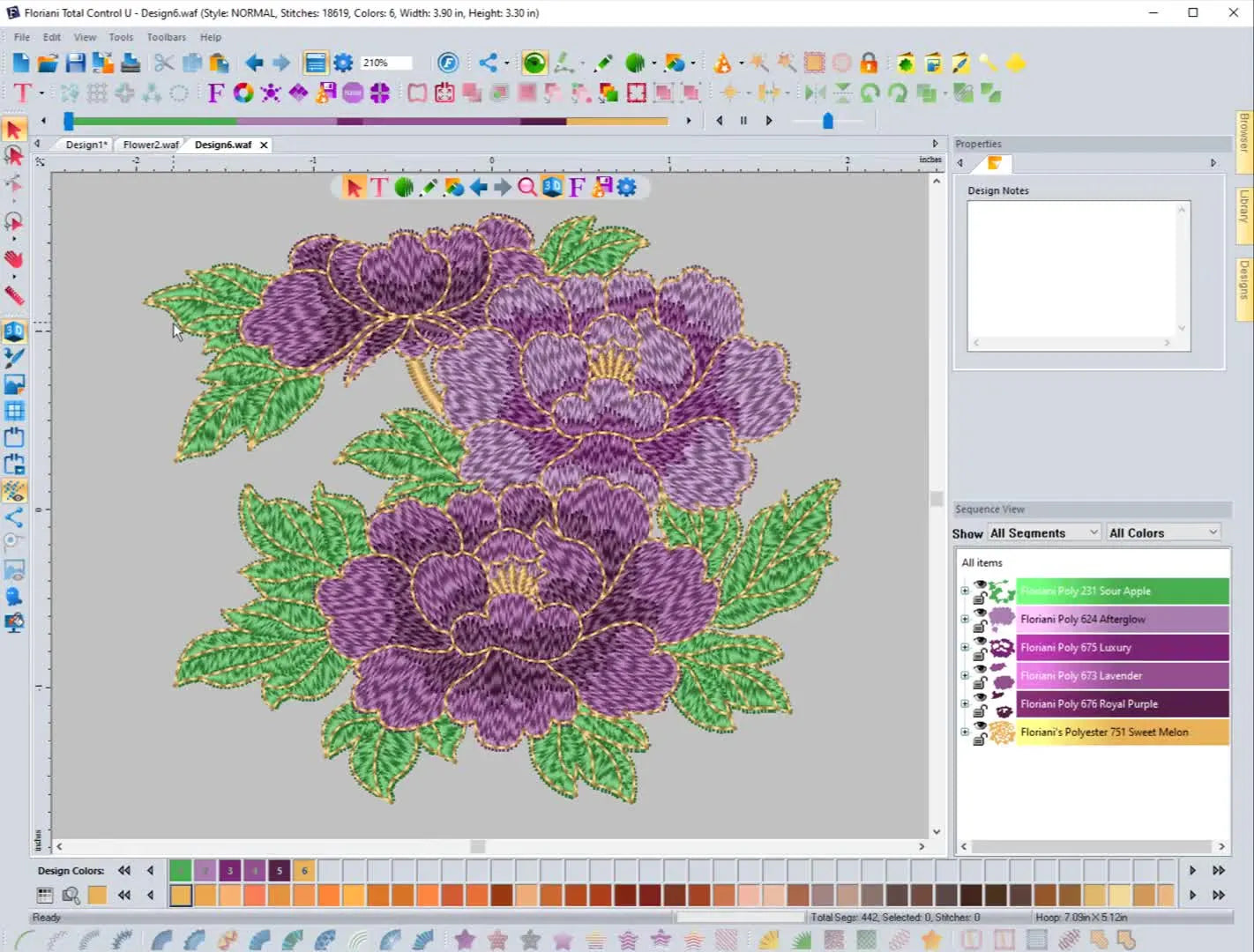The height and width of the screenshot is (952, 1254).
Task: Click the blue Undo arrow in top toolbar
Action: (254, 63)
